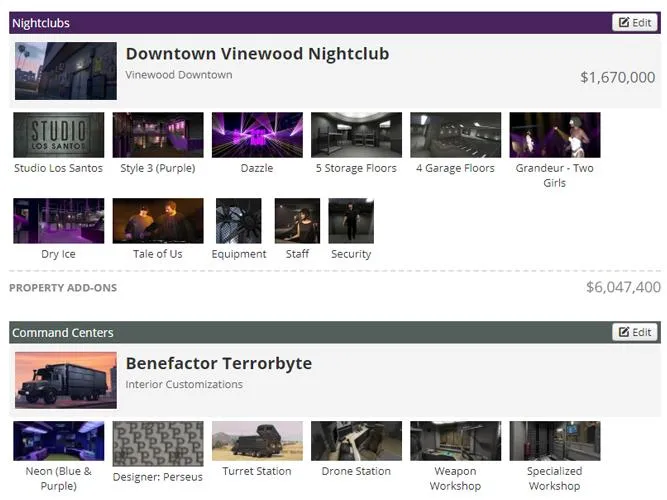Image resolution: width=667 pixels, height=500 pixels.
Task: Click the Dazzle caption text
Action: point(257,168)
